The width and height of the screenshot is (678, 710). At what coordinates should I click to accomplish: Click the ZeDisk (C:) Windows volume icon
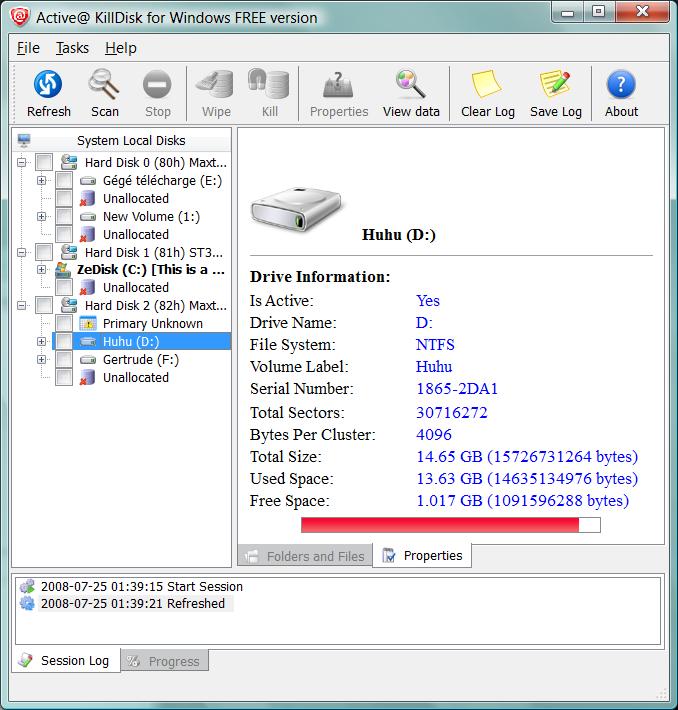(x=63, y=269)
